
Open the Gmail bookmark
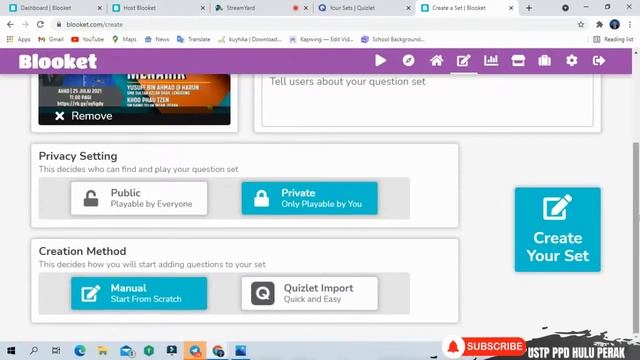click(51, 39)
